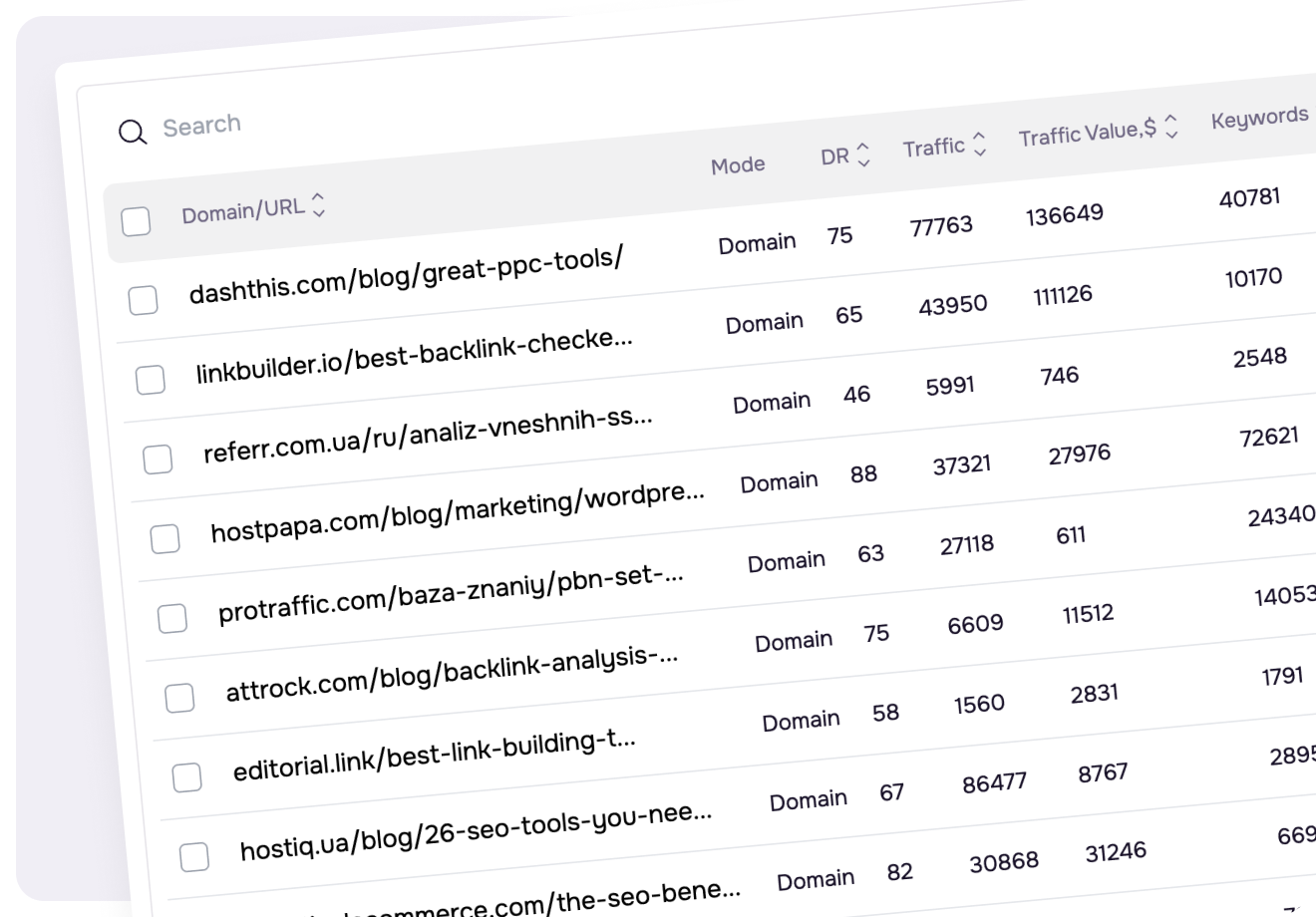Mark the protraffic.com row checkbox
The image size is (1316, 917).
click(172, 619)
